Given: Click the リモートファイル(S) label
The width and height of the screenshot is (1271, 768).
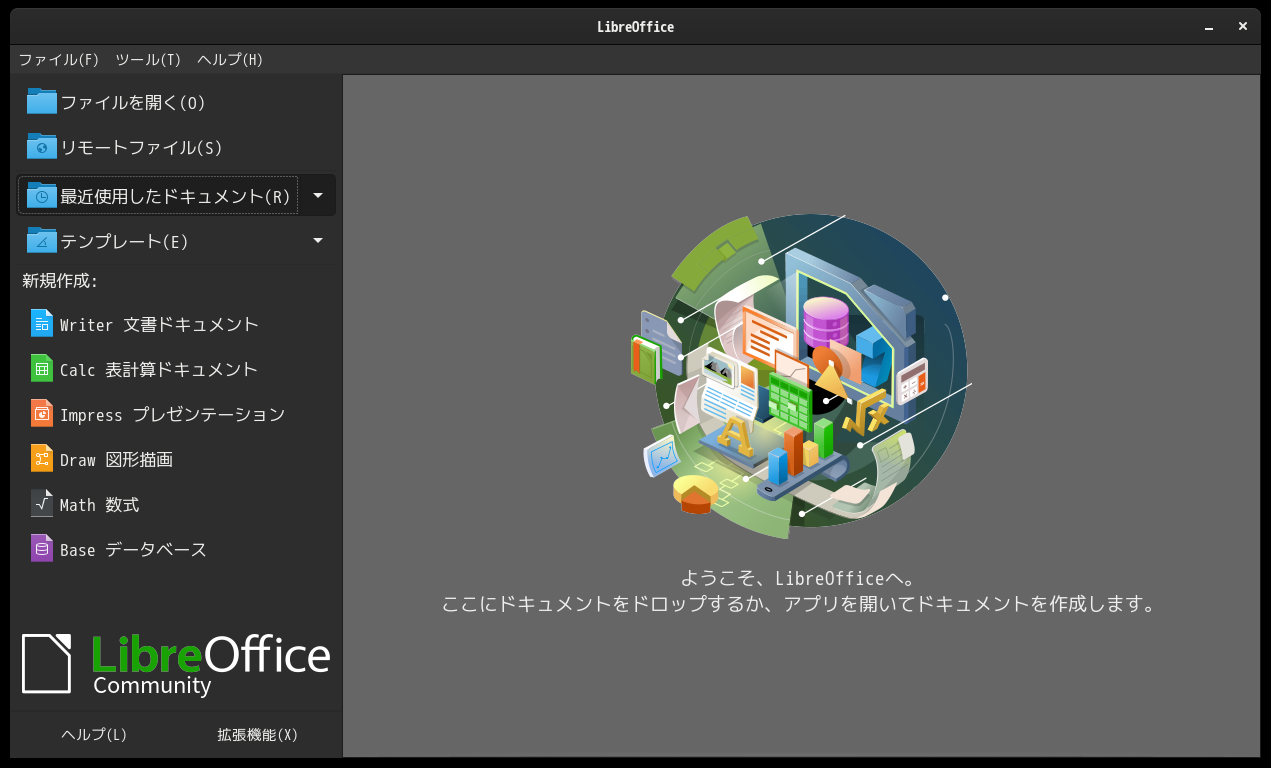Looking at the screenshot, I should pyautogui.click(x=141, y=148).
